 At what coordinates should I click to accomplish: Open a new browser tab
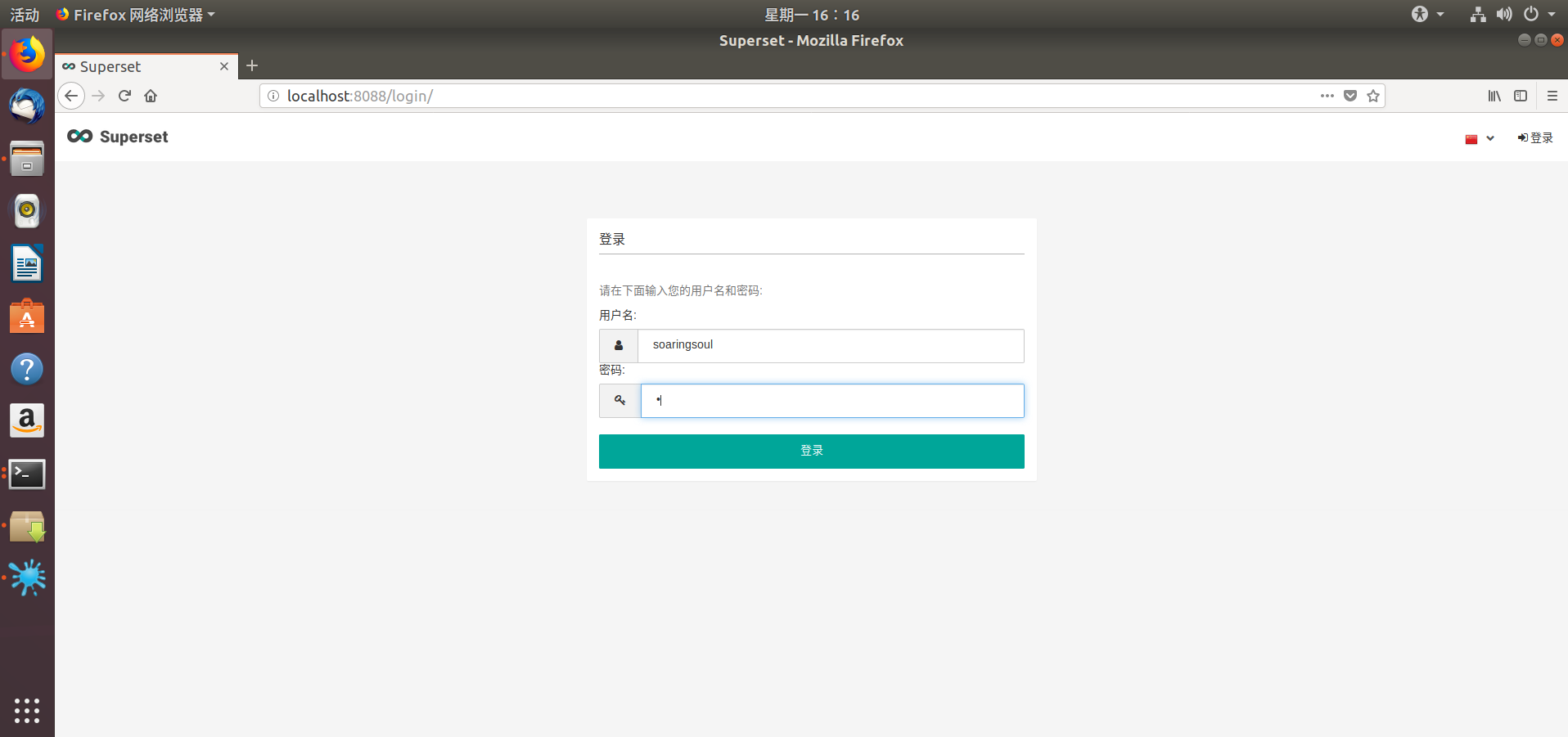[x=252, y=65]
